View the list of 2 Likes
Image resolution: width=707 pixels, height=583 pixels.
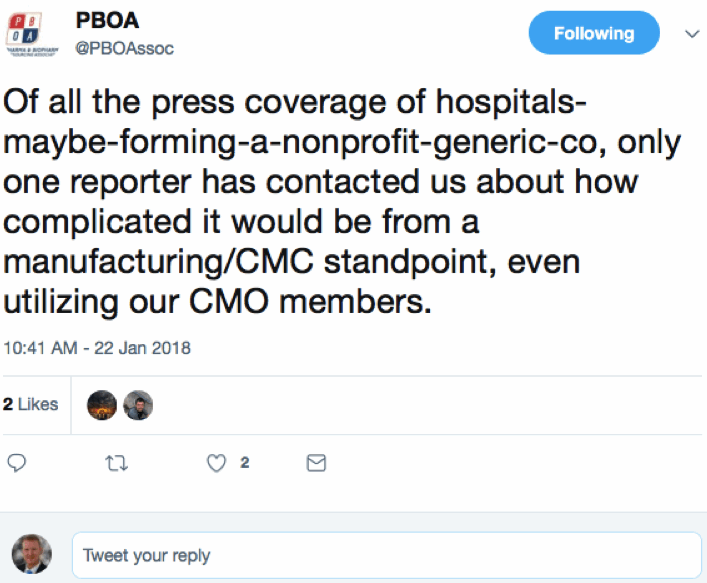tap(31, 404)
